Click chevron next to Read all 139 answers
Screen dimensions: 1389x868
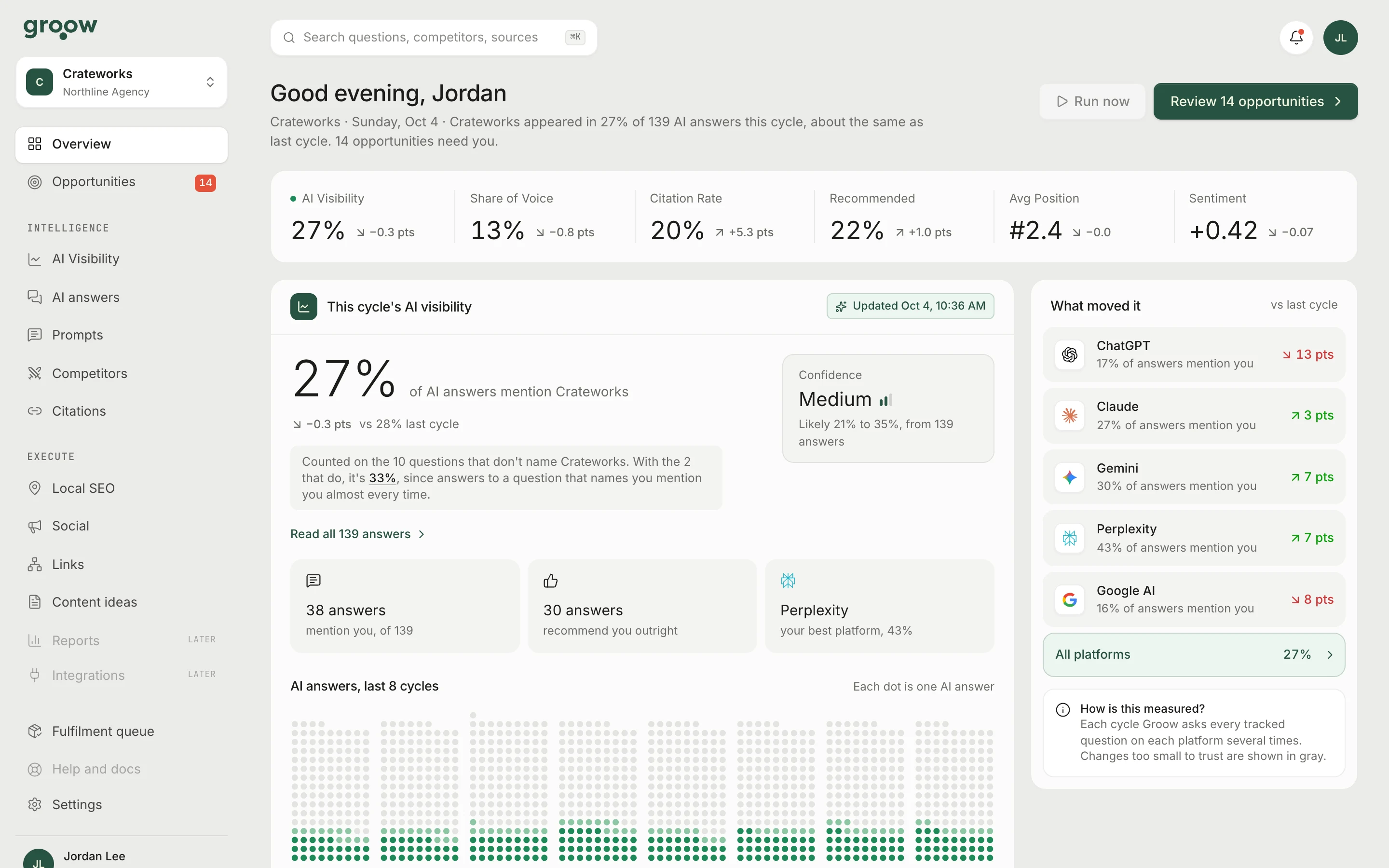pos(422,534)
